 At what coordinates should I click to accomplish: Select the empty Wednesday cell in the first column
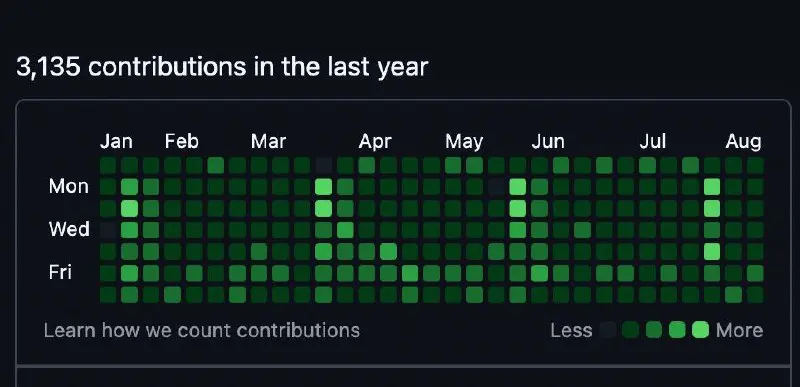point(108,230)
